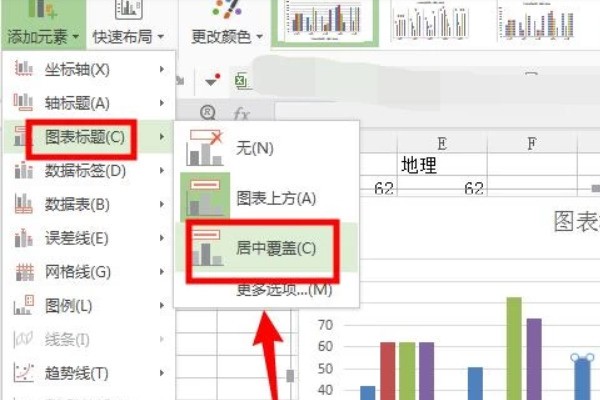Select column F header
This screenshot has height=400, width=600.
532,144
